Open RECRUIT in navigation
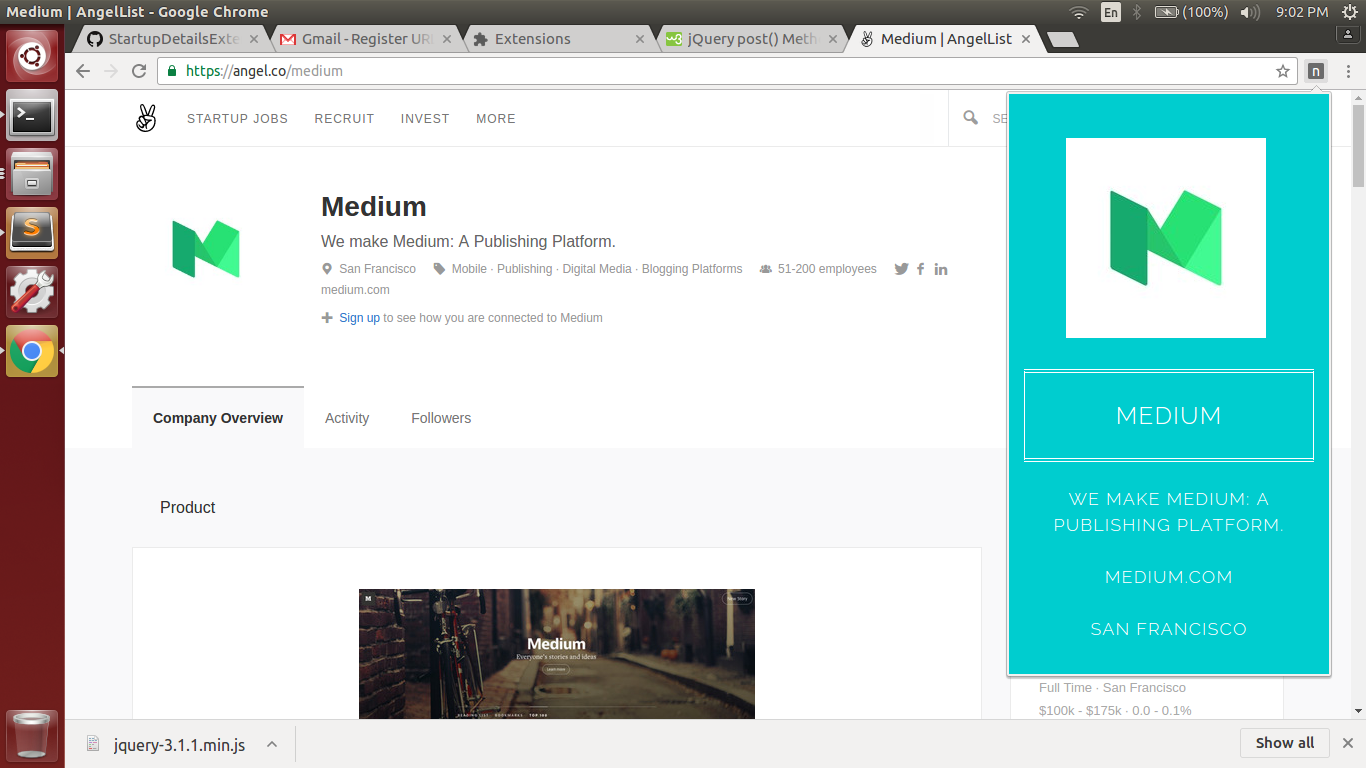 [344, 118]
